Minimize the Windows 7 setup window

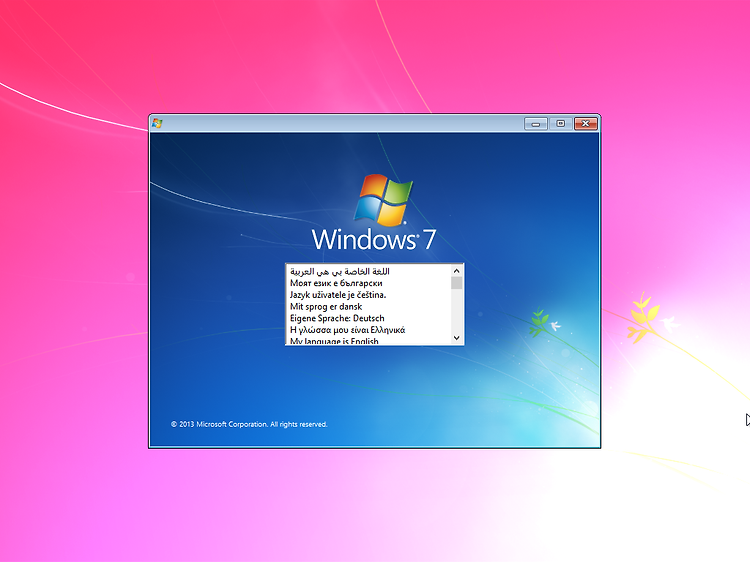pyautogui.click(x=536, y=124)
